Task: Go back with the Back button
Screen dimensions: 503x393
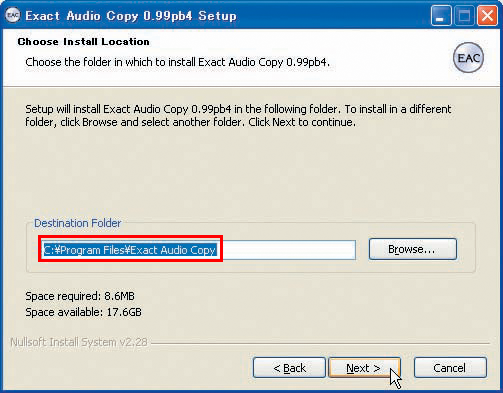Action: 289,368
